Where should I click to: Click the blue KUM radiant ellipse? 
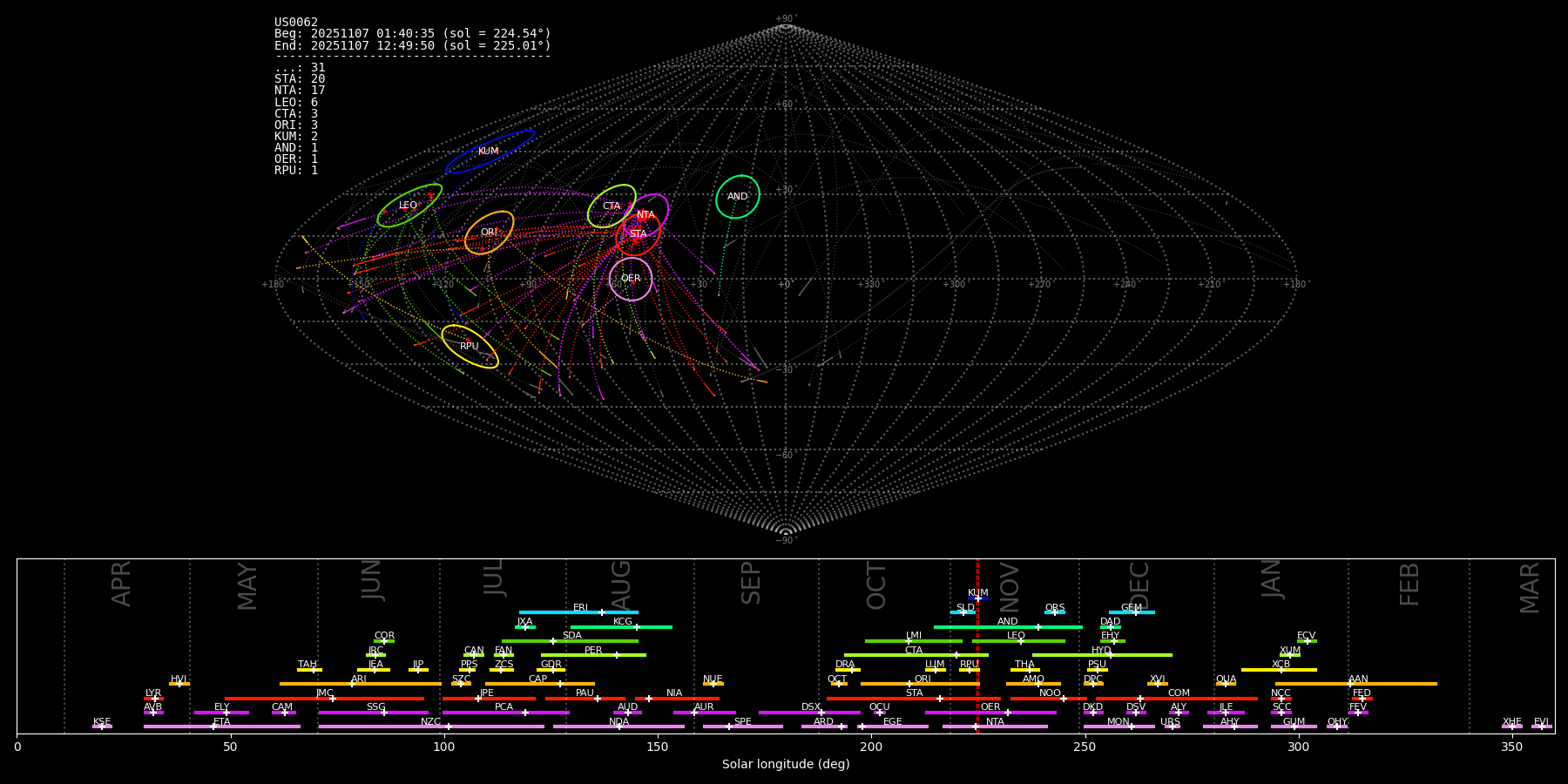pyautogui.click(x=490, y=152)
